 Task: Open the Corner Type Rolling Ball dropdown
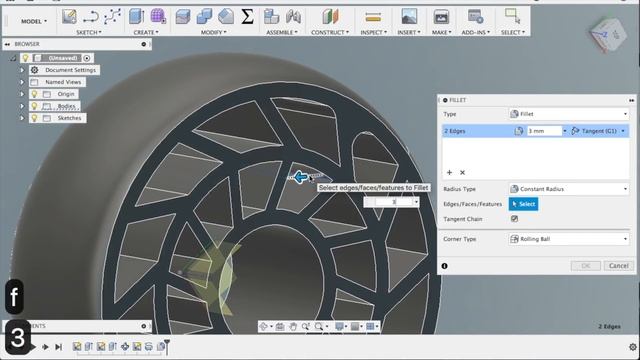point(569,239)
